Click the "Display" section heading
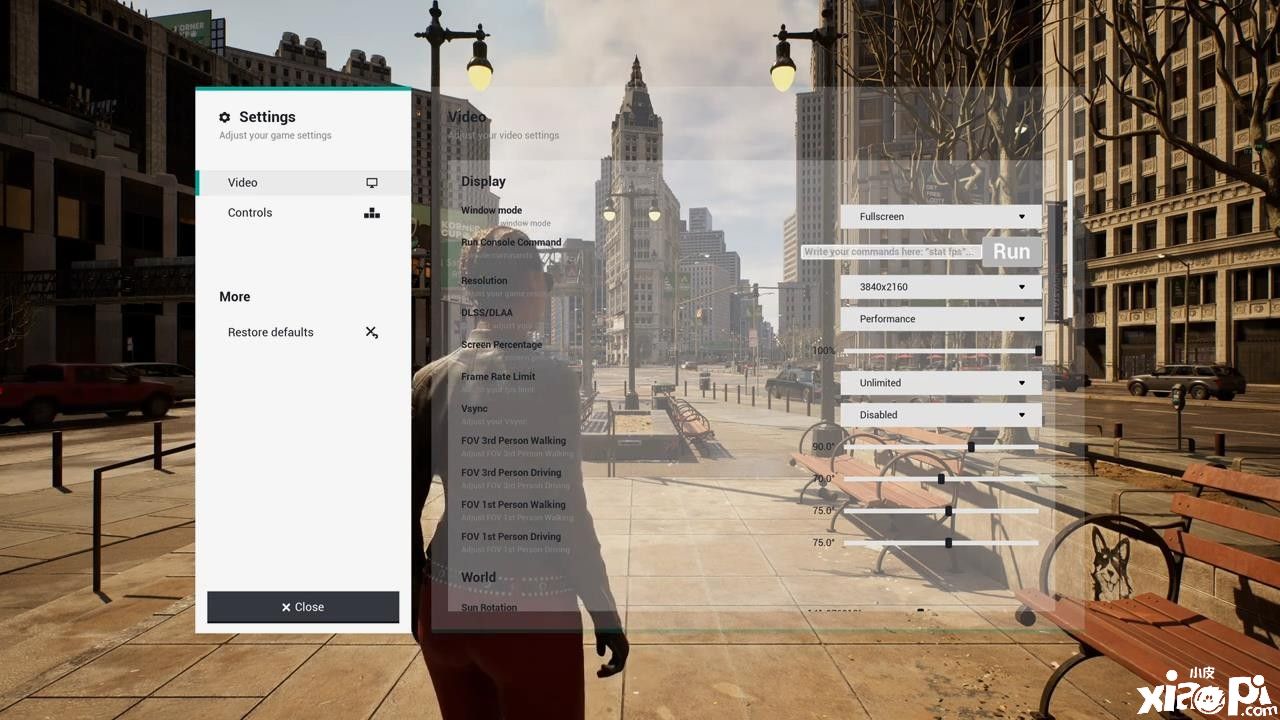 pos(483,182)
